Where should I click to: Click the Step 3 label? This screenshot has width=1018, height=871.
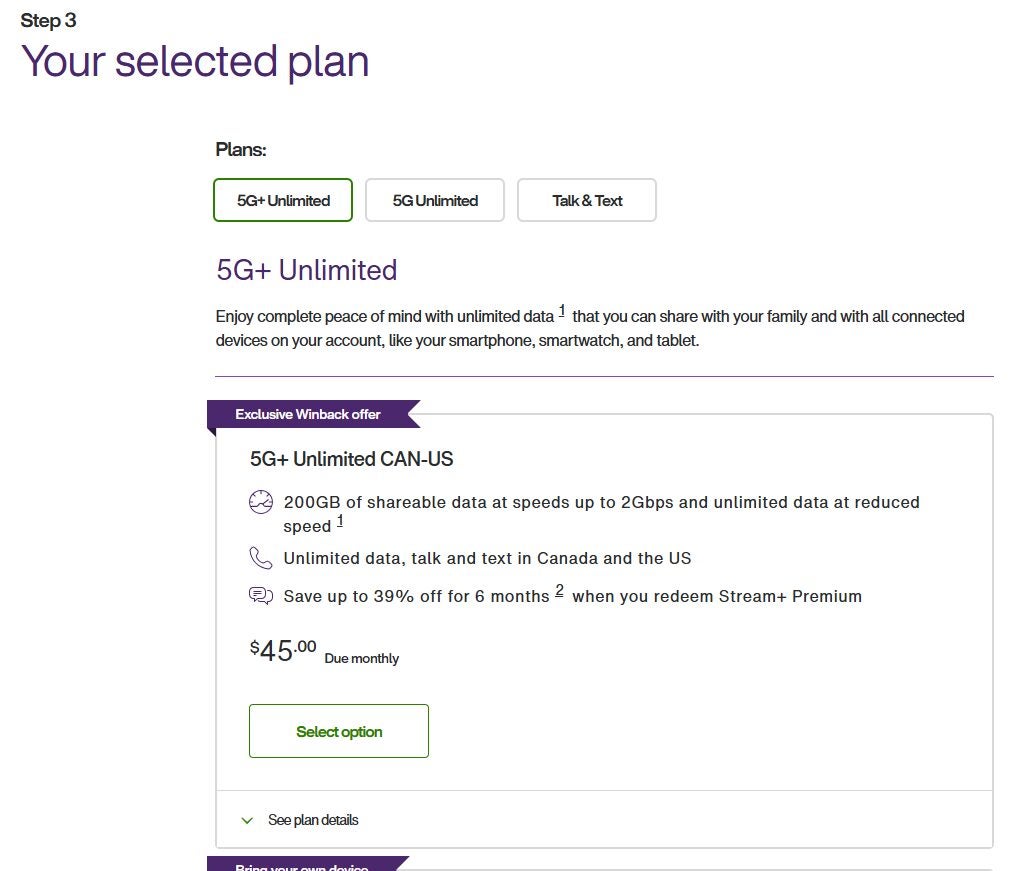click(x=49, y=20)
